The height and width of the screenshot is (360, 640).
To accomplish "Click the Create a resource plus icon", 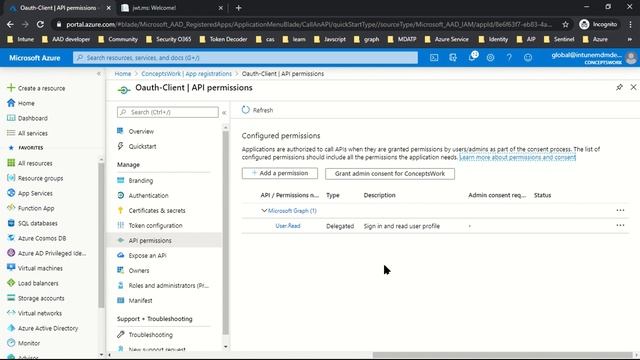I will 11,88.
